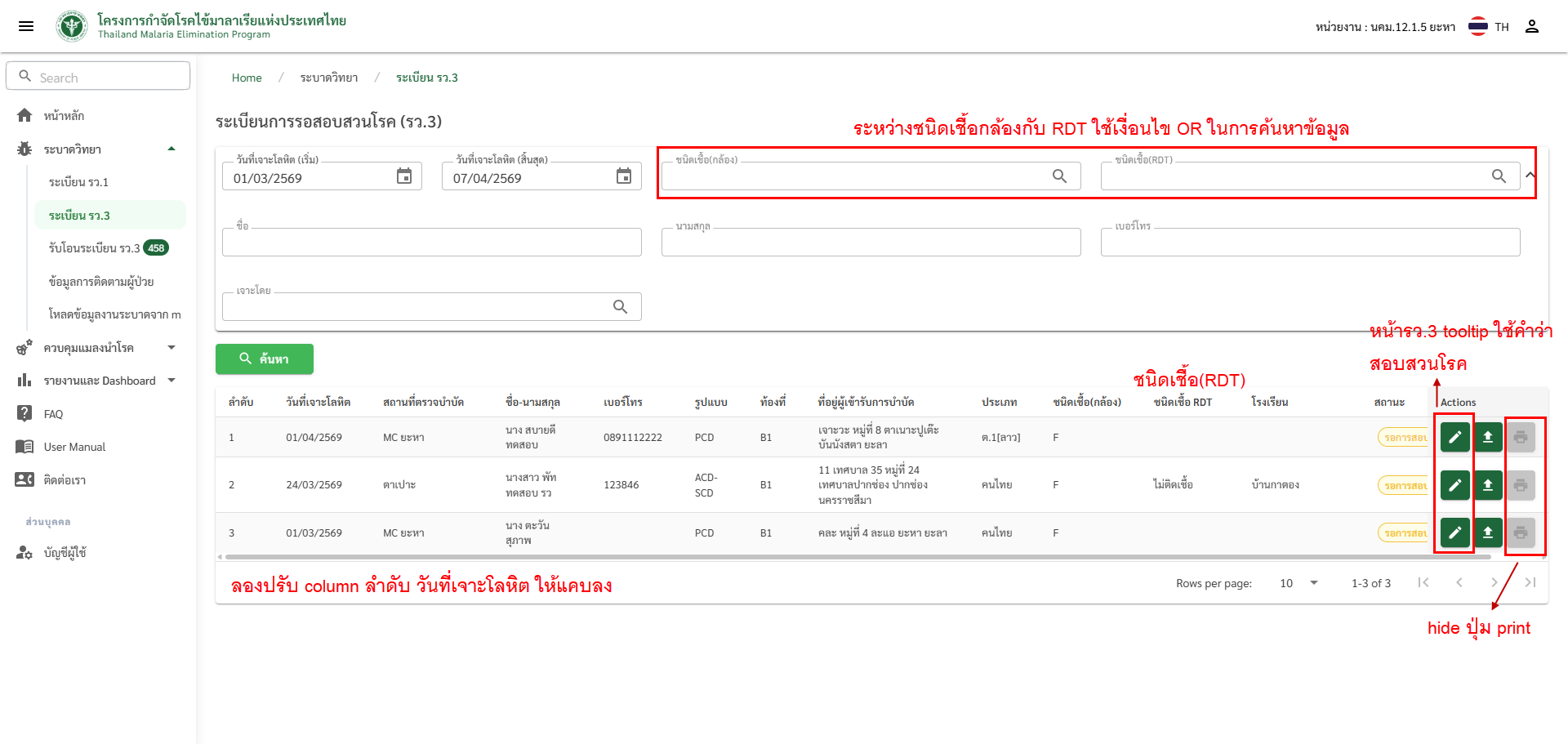Click search icon in ชนิดเชื้อ(RDT) field
Screen dimensions: 1568x744
tap(1499, 176)
